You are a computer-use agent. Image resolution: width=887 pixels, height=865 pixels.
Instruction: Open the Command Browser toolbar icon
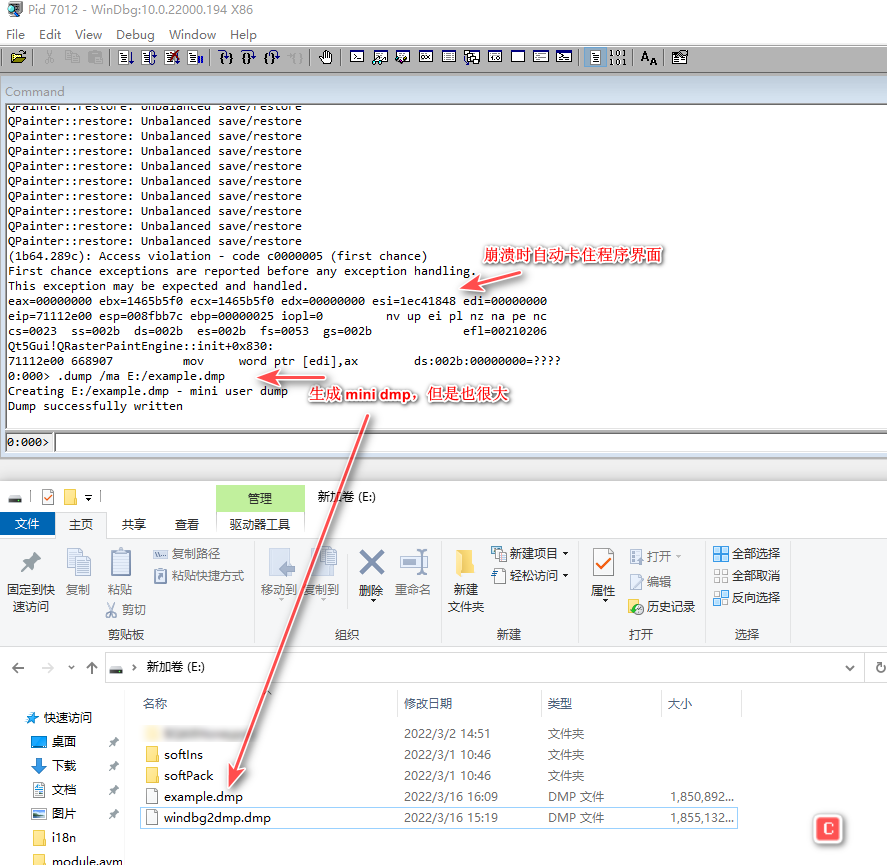pos(564,57)
